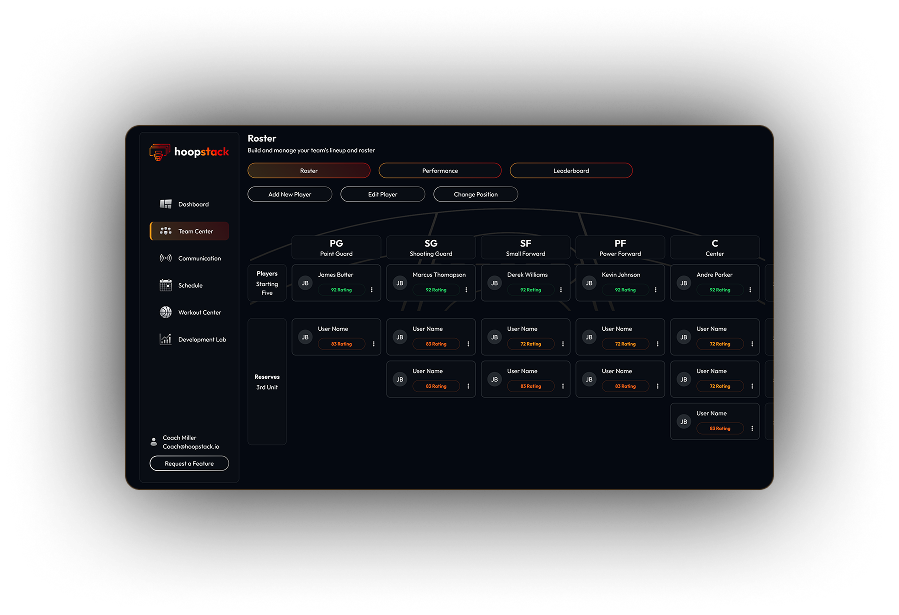Screen dimensions: 899x615
Task: Click avatar of the PG reserve player
Action: click(306, 337)
